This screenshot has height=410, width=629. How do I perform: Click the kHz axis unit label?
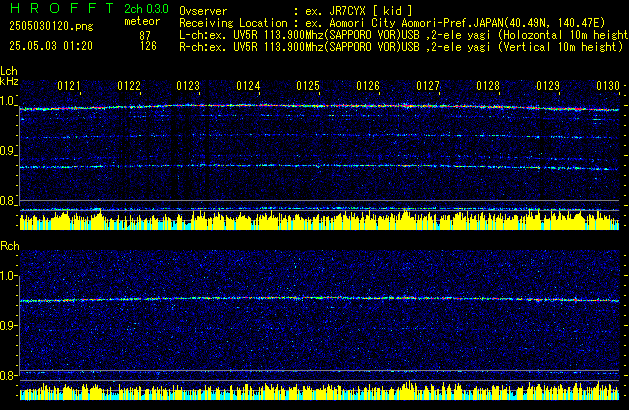9,81
